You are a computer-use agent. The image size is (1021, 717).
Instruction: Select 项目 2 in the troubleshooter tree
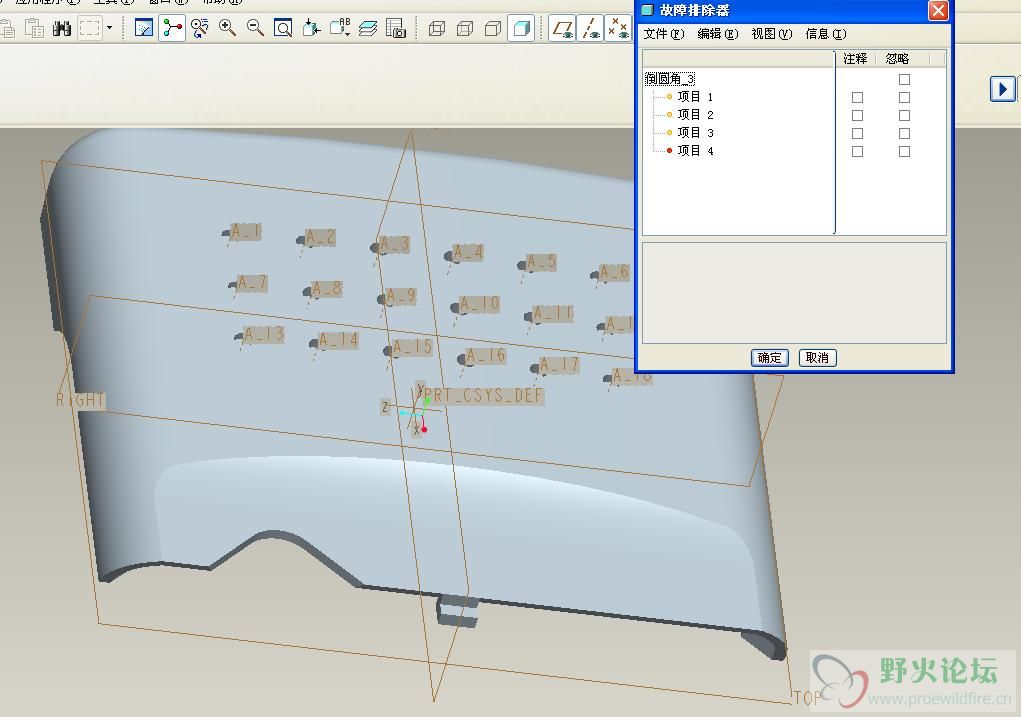695,115
